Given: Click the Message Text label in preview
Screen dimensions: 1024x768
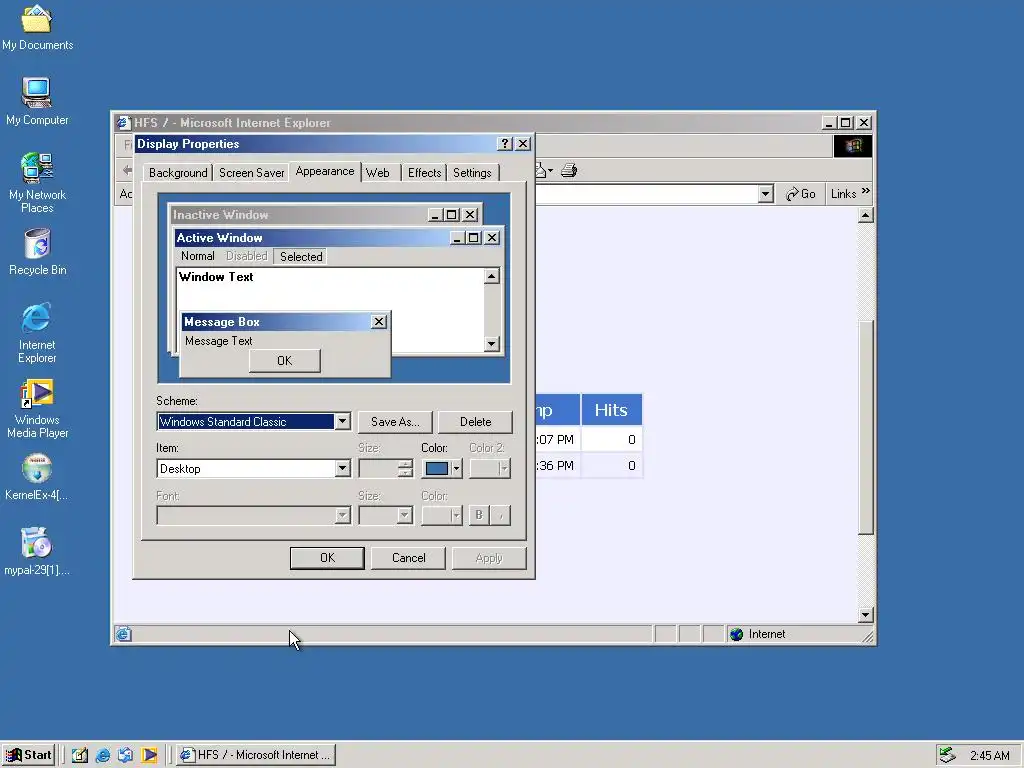Looking at the screenshot, I should 219,341.
